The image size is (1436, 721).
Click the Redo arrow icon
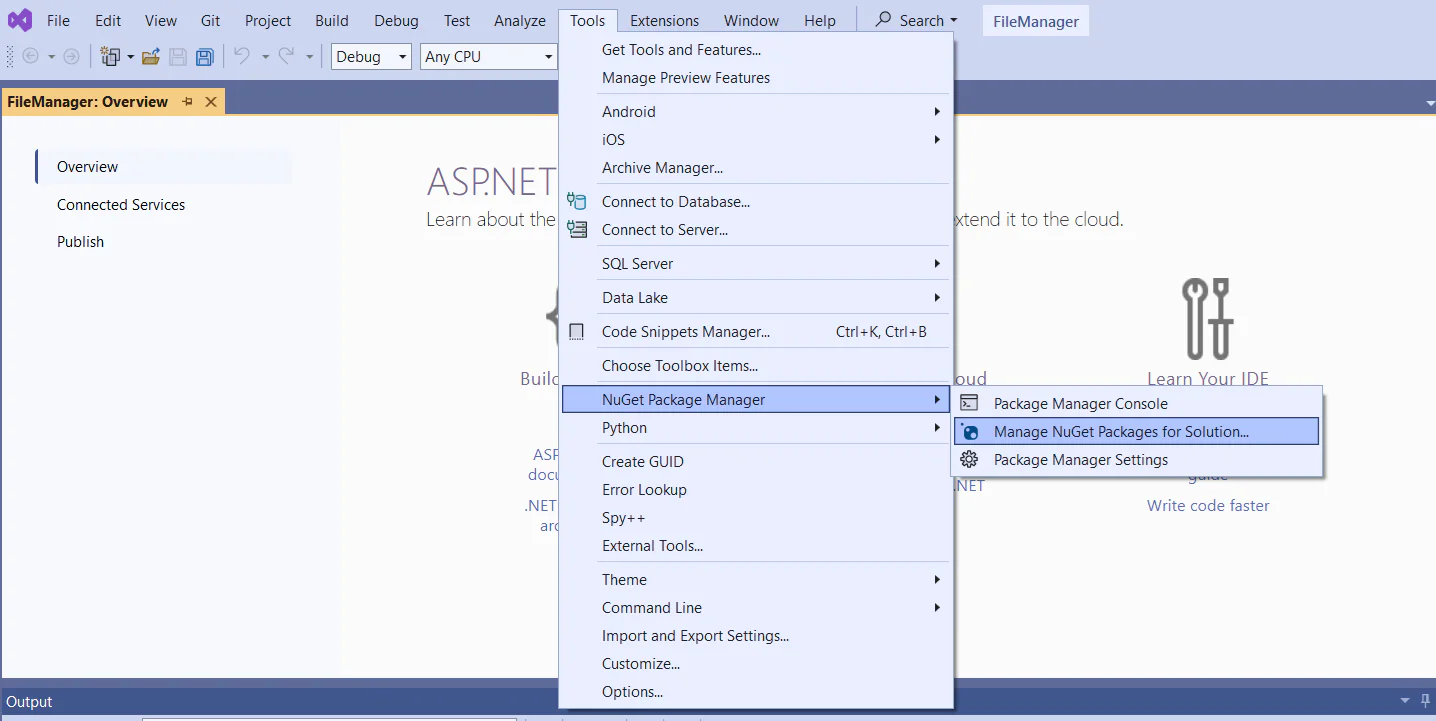point(287,57)
